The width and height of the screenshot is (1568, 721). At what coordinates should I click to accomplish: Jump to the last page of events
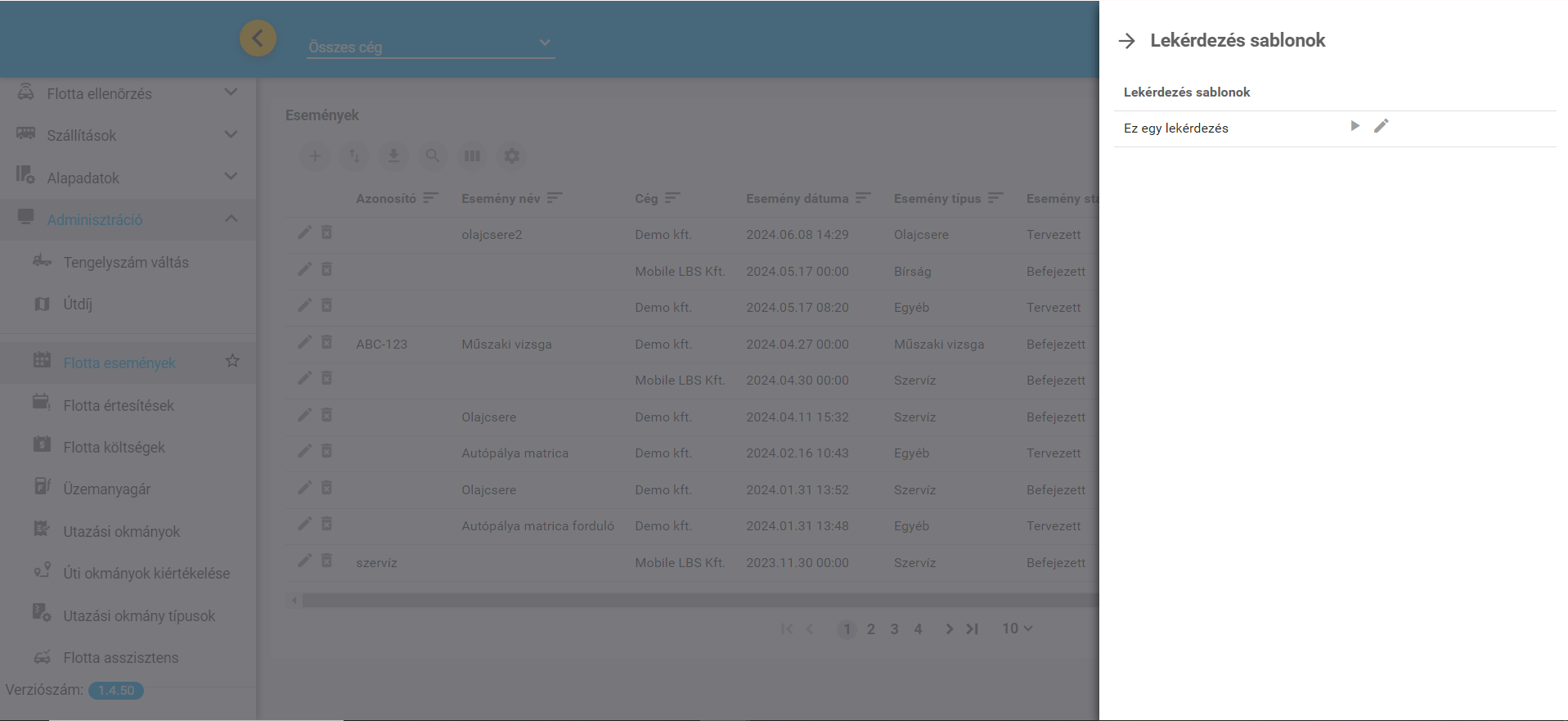click(x=972, y=629)
